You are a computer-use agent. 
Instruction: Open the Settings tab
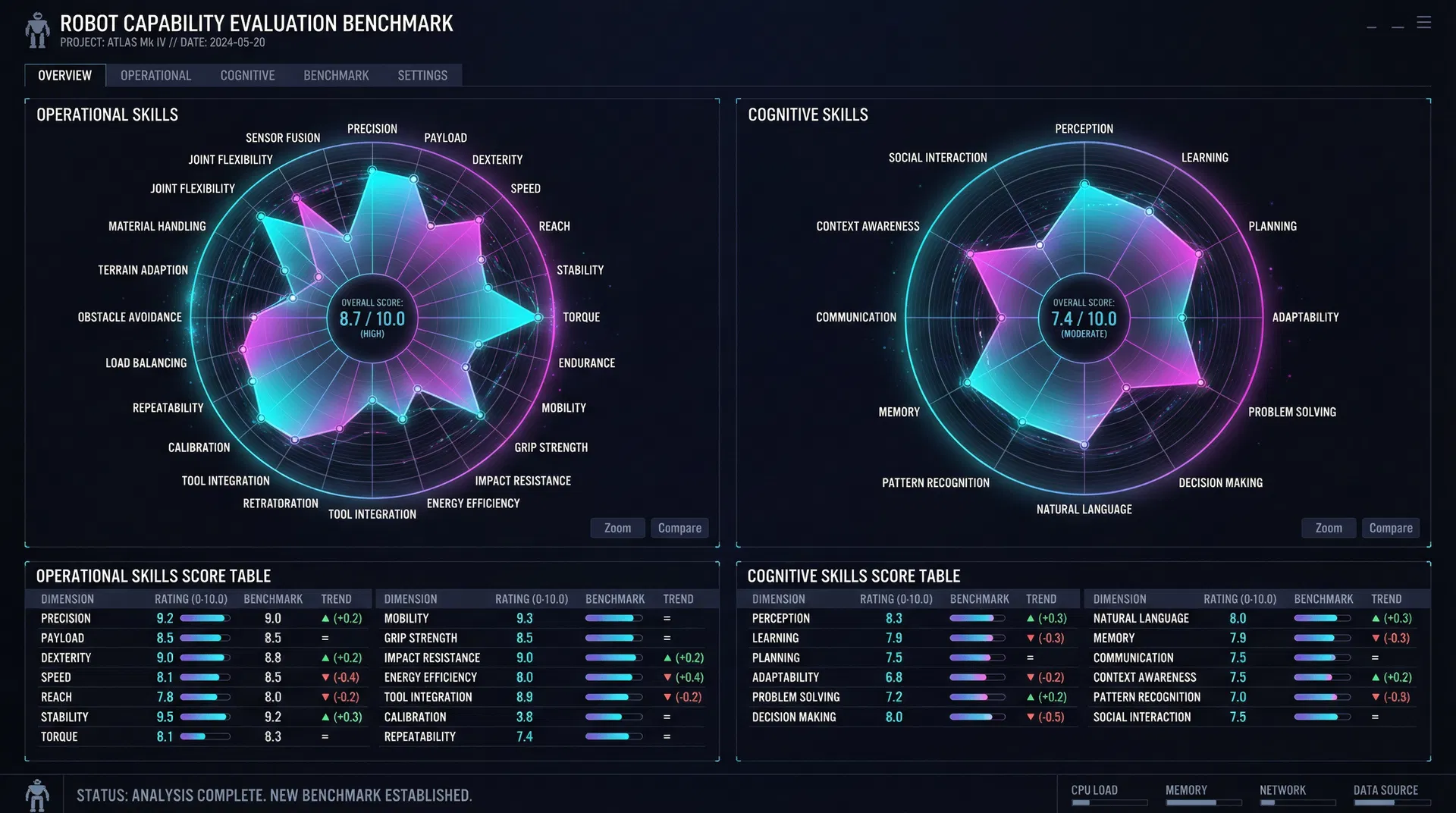[422, 76]
